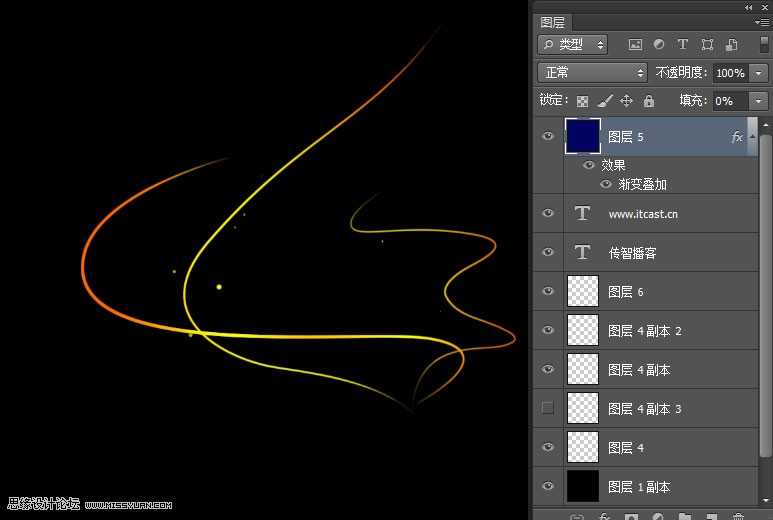Image resolution: width=773 pixels, height=520 pixels.
Task: Click the adjustment layer filter icon
Action: (659, 45)
